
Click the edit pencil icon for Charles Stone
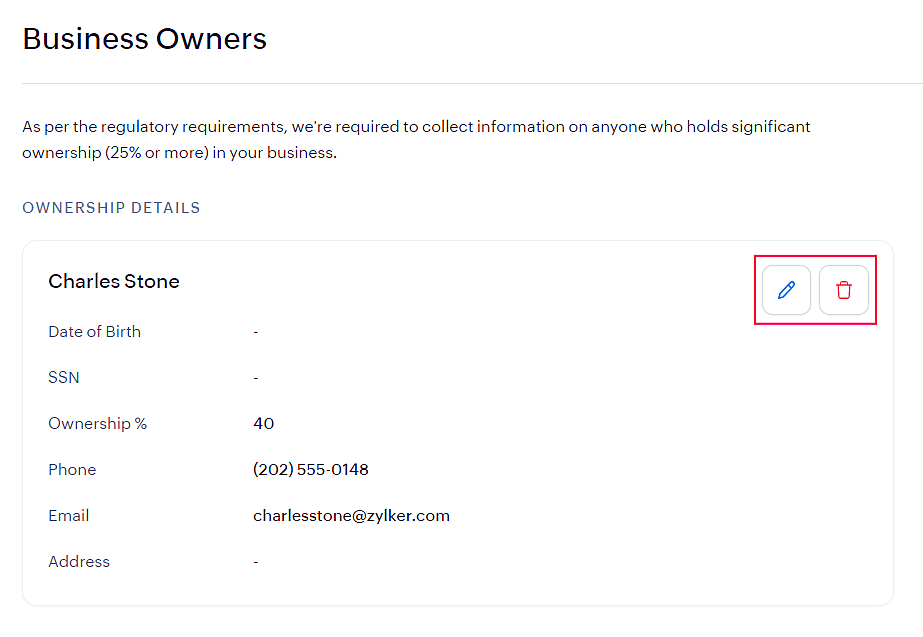pyautogui.click(x=786, y=290)
